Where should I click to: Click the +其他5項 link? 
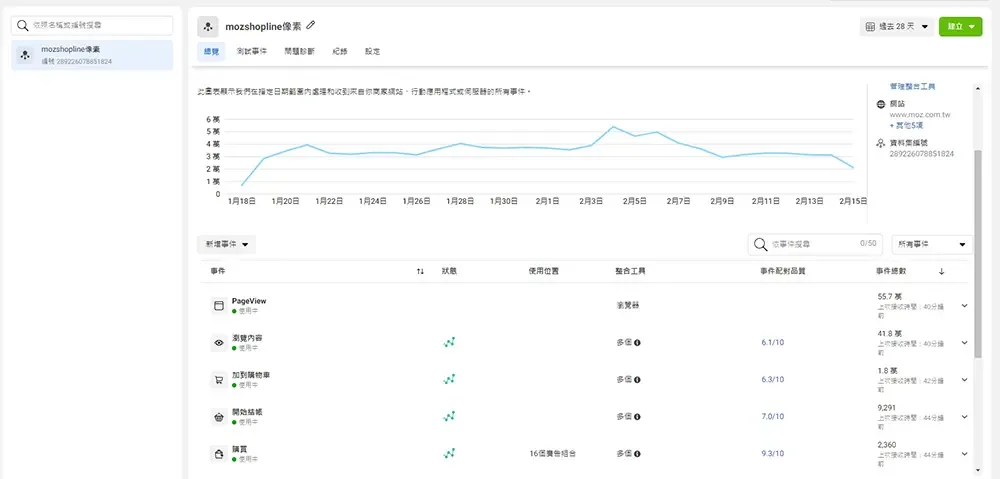tap(906, 126)
